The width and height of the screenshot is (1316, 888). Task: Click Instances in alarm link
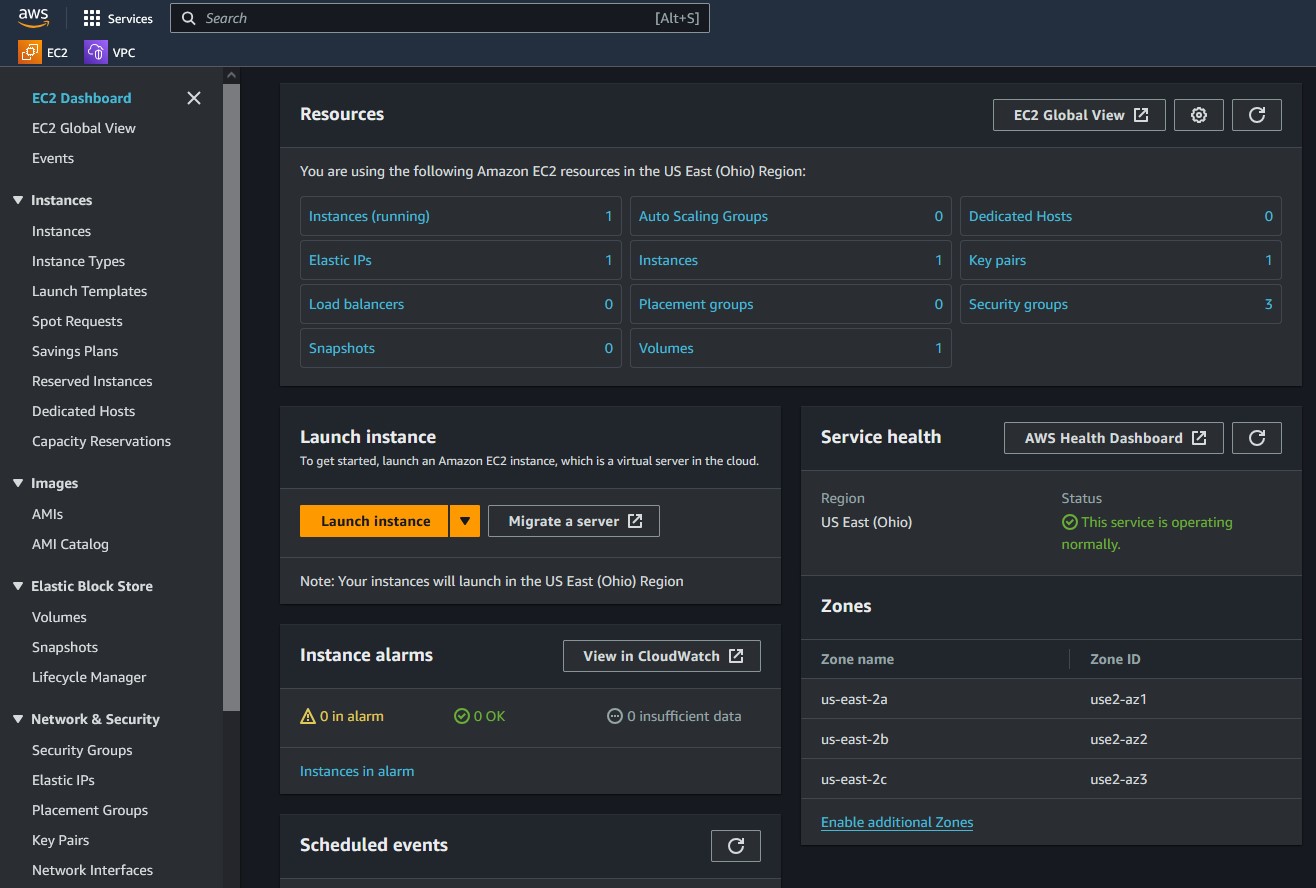(x=357, y=771)
